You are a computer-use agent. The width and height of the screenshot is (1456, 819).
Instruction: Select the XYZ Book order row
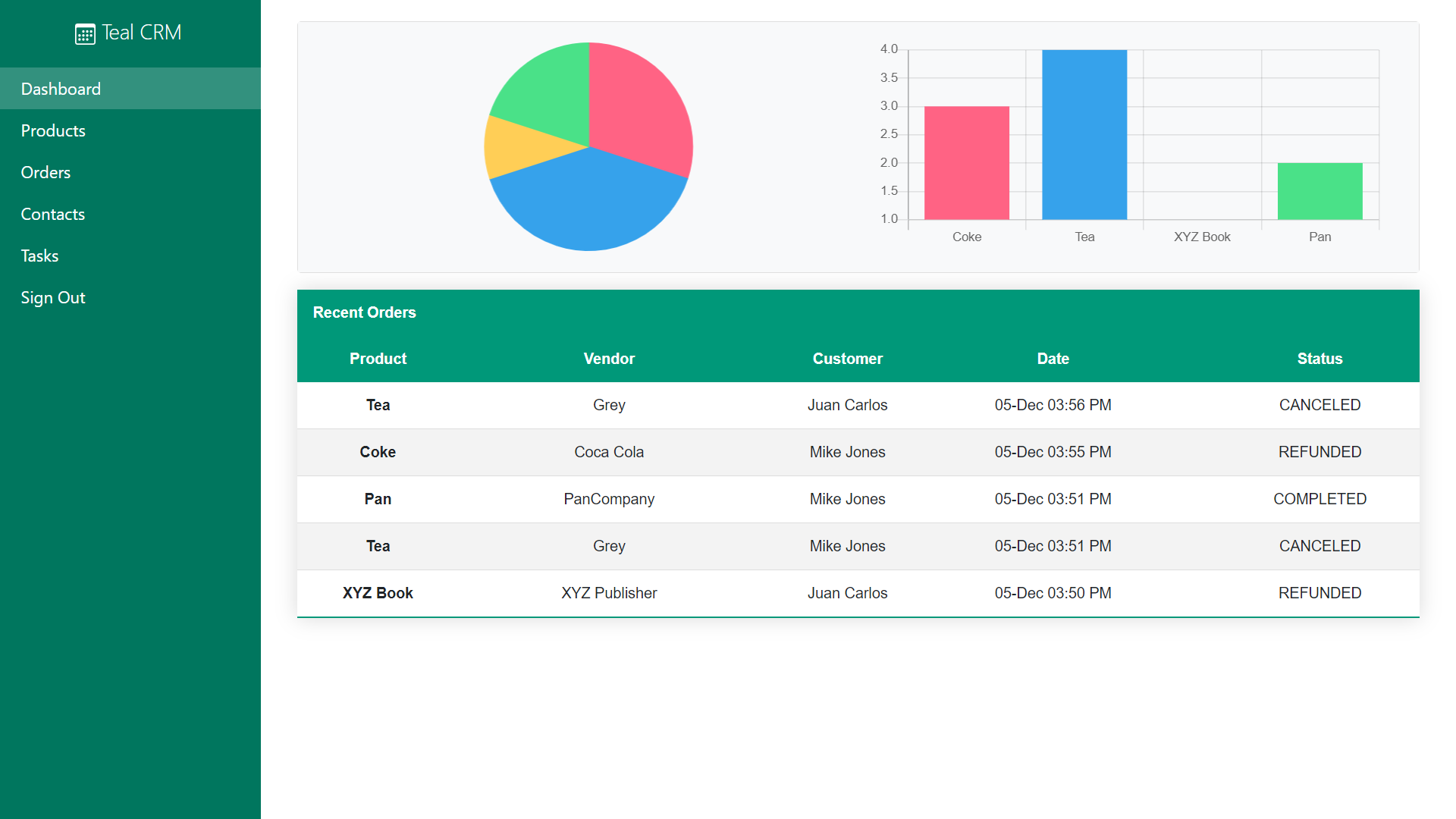point(378,593)
